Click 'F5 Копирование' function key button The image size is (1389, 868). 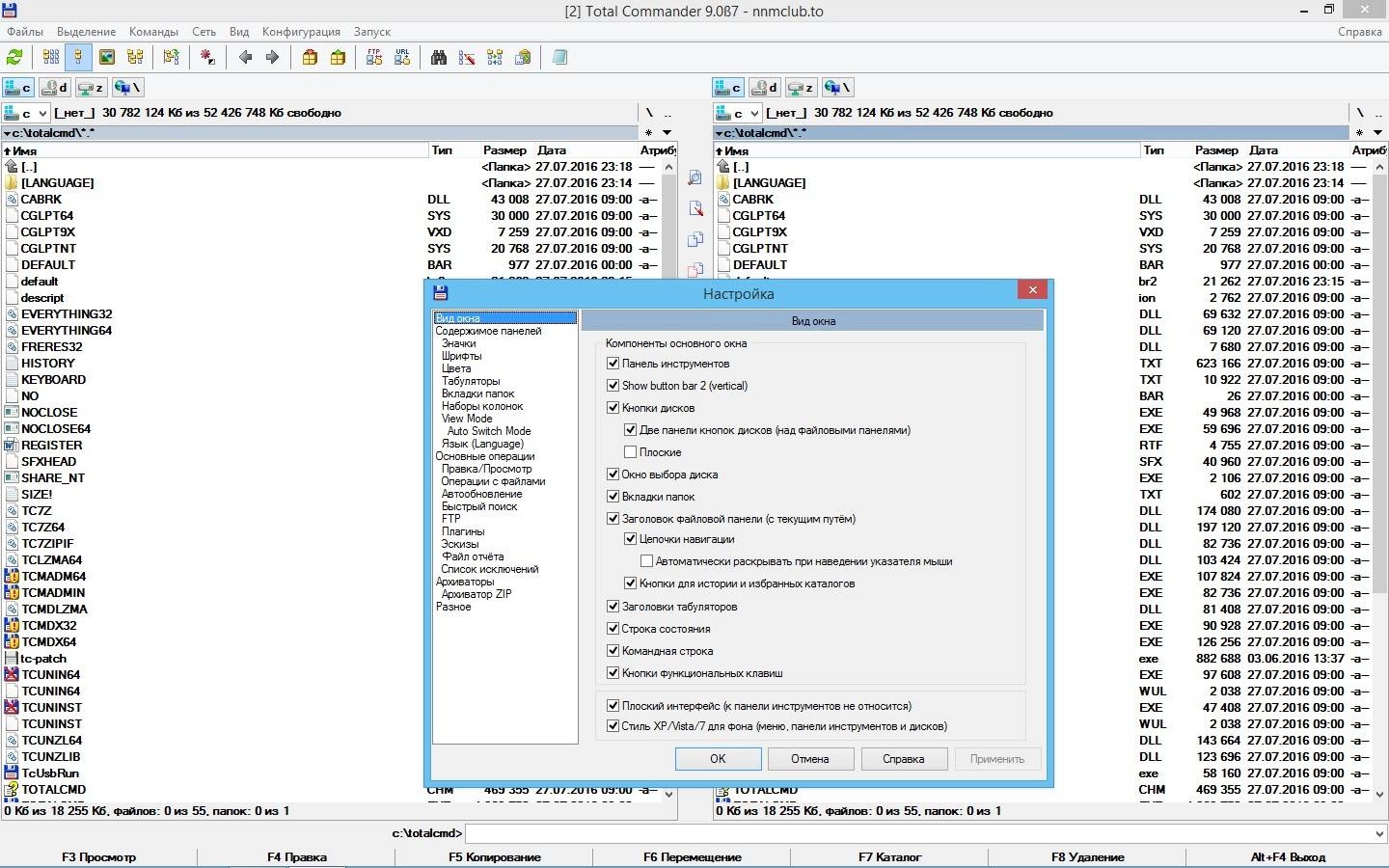tap(494, 857)
